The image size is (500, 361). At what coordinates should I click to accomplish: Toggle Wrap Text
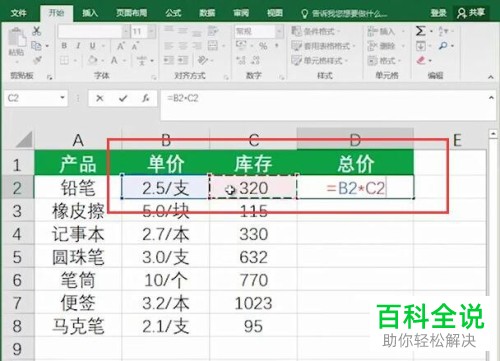point(213,31)
